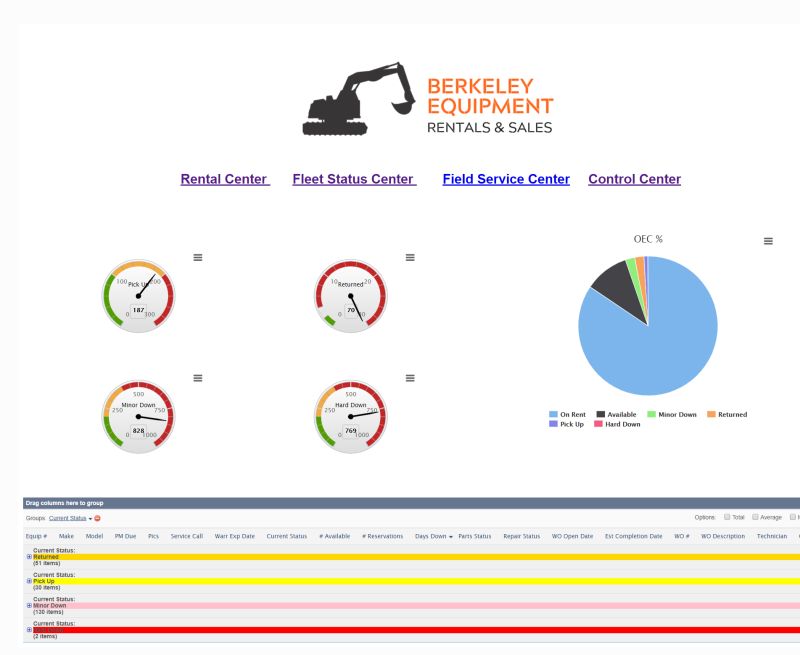Open the Pick Up gauge chart menu
The height and width of the screenshot is (655, 800).
click(x=198, y=257)
